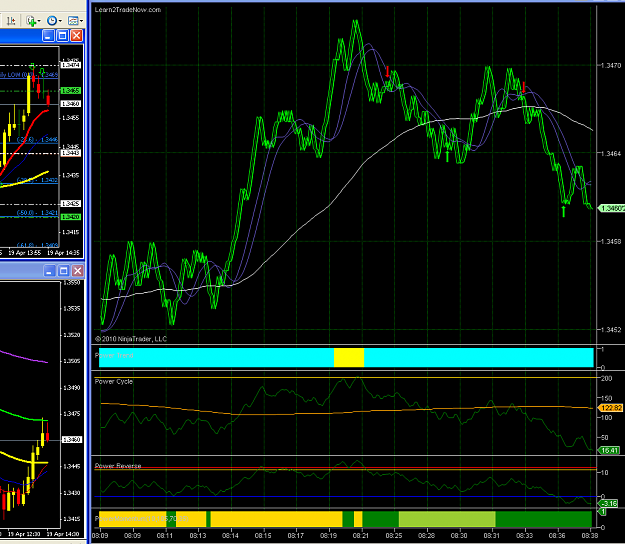The height and width of the screenshot is (544, 625).
Task: Click the 08:31 time axis label
Action: pyautogui.click(x=492, y=536)
